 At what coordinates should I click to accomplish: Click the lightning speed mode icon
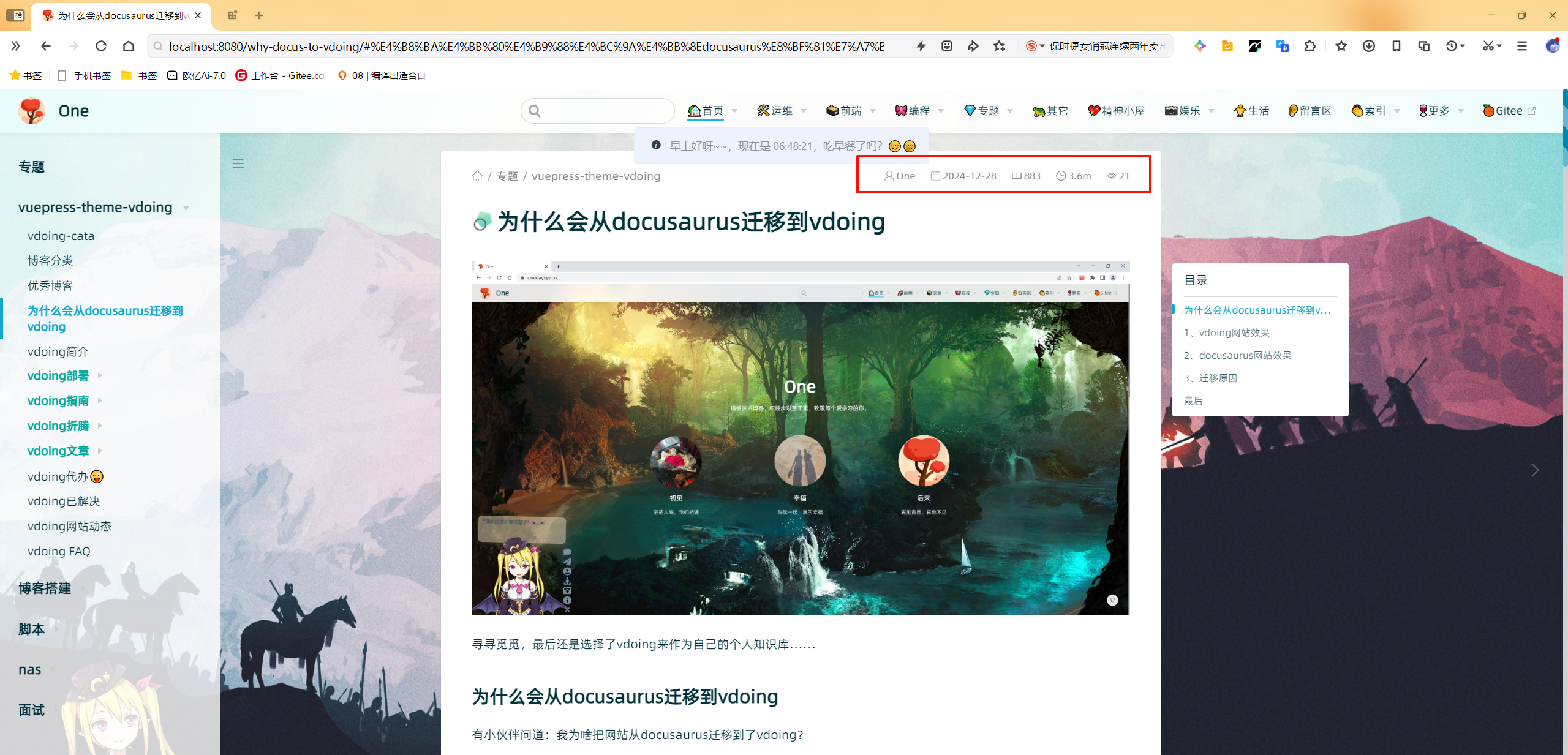click(x=921, y=46)
